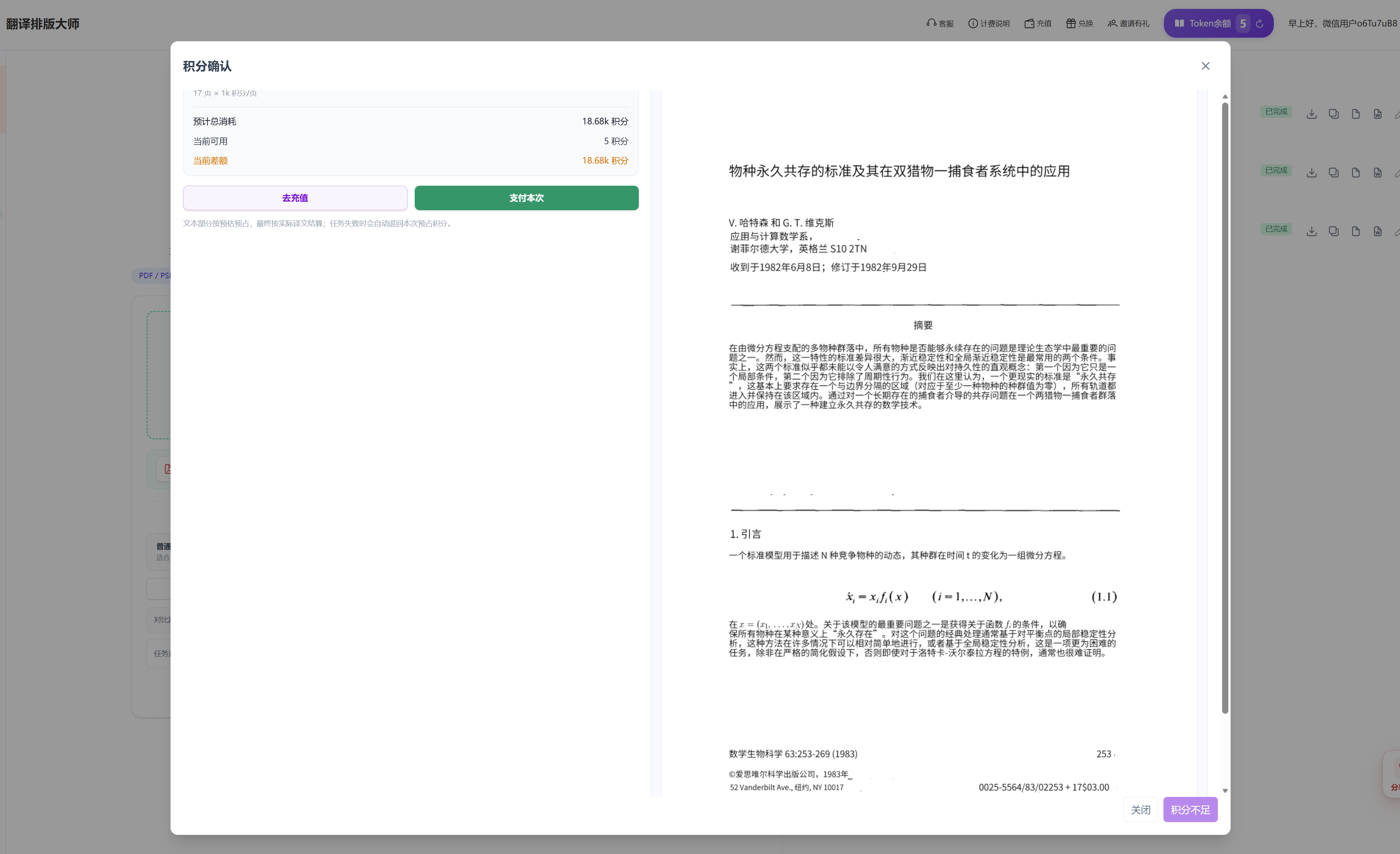Click the purple 积分不足 button
This screenshot has width=1400, height=854.
click(x=1190, y=809)
